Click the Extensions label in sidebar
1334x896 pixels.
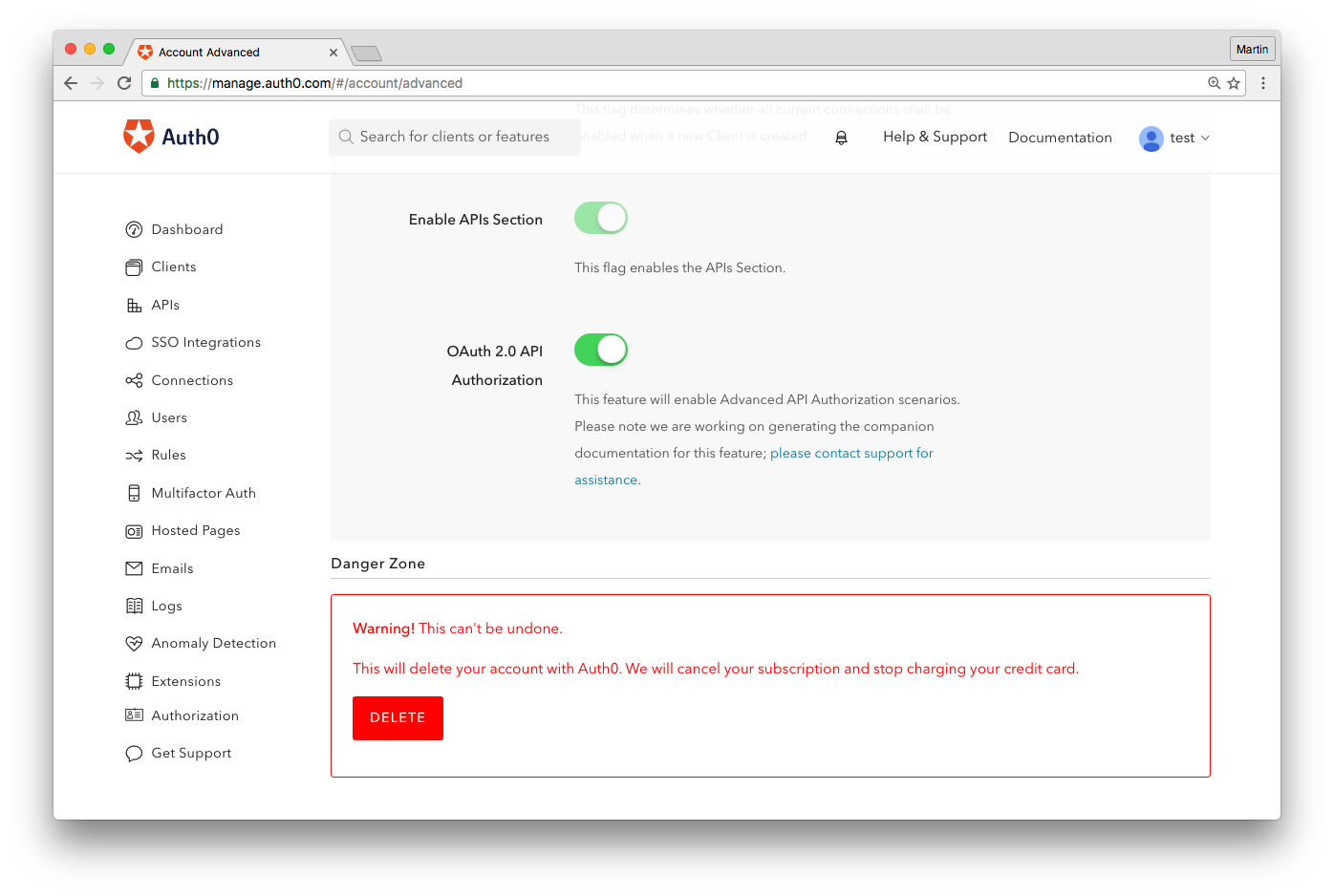coord(186,681)
